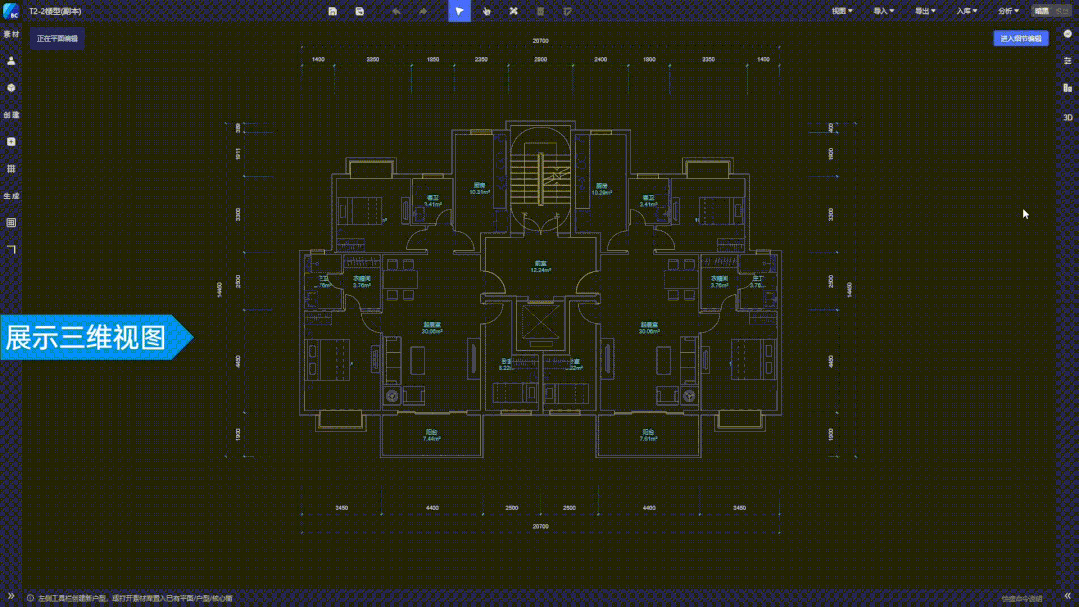Activate the pointer select tool

(459, 11)
